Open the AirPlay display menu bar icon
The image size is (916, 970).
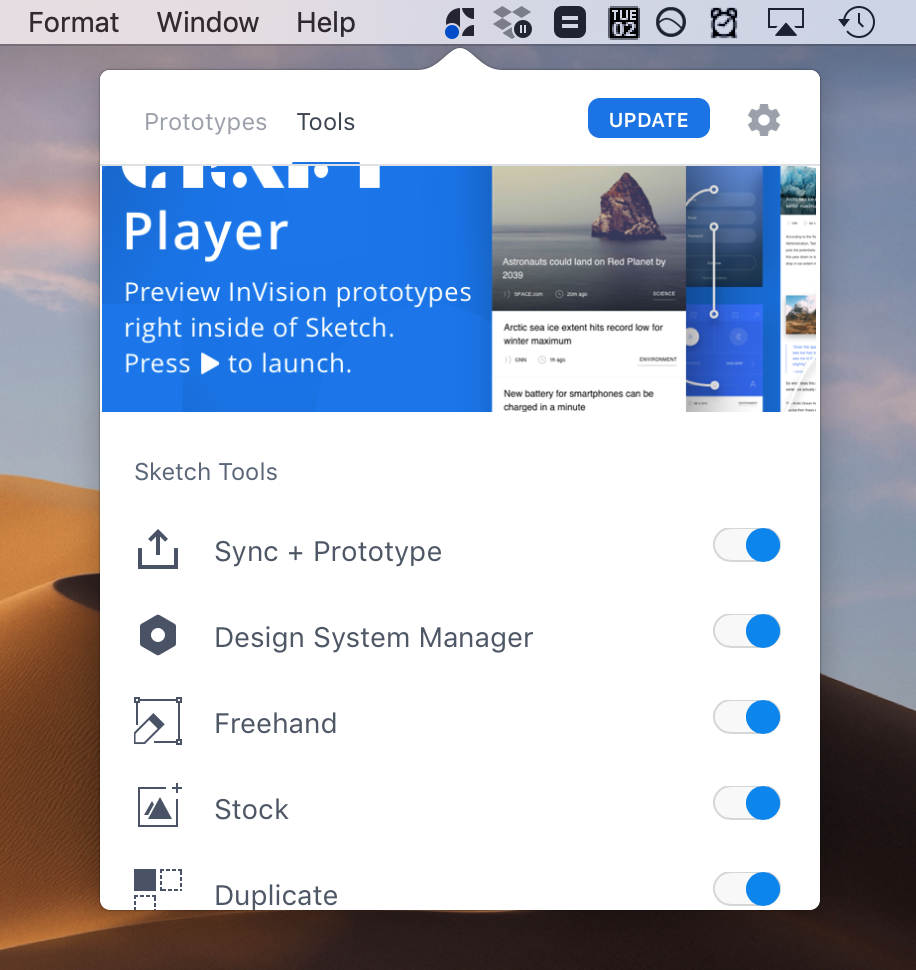785,22
